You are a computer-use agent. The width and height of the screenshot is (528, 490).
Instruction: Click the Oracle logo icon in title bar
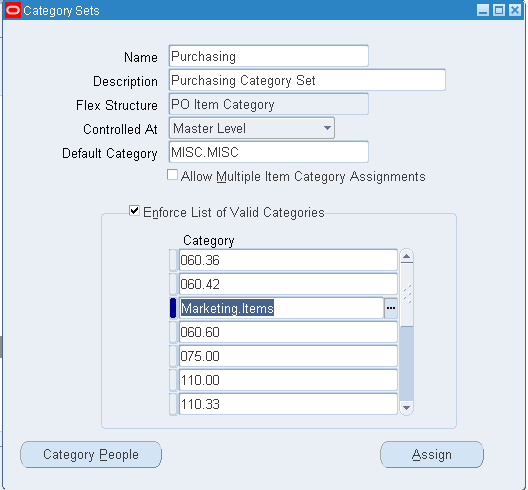point(13,10)
